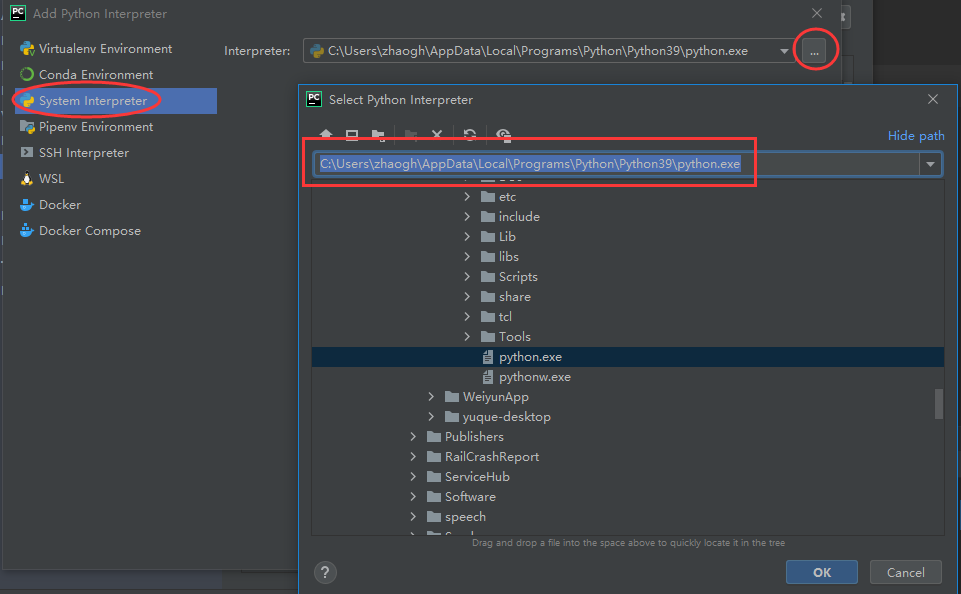The image size is (961, 594).
Task: Select the pythonw.exe file name
Action: pos(534,377)
